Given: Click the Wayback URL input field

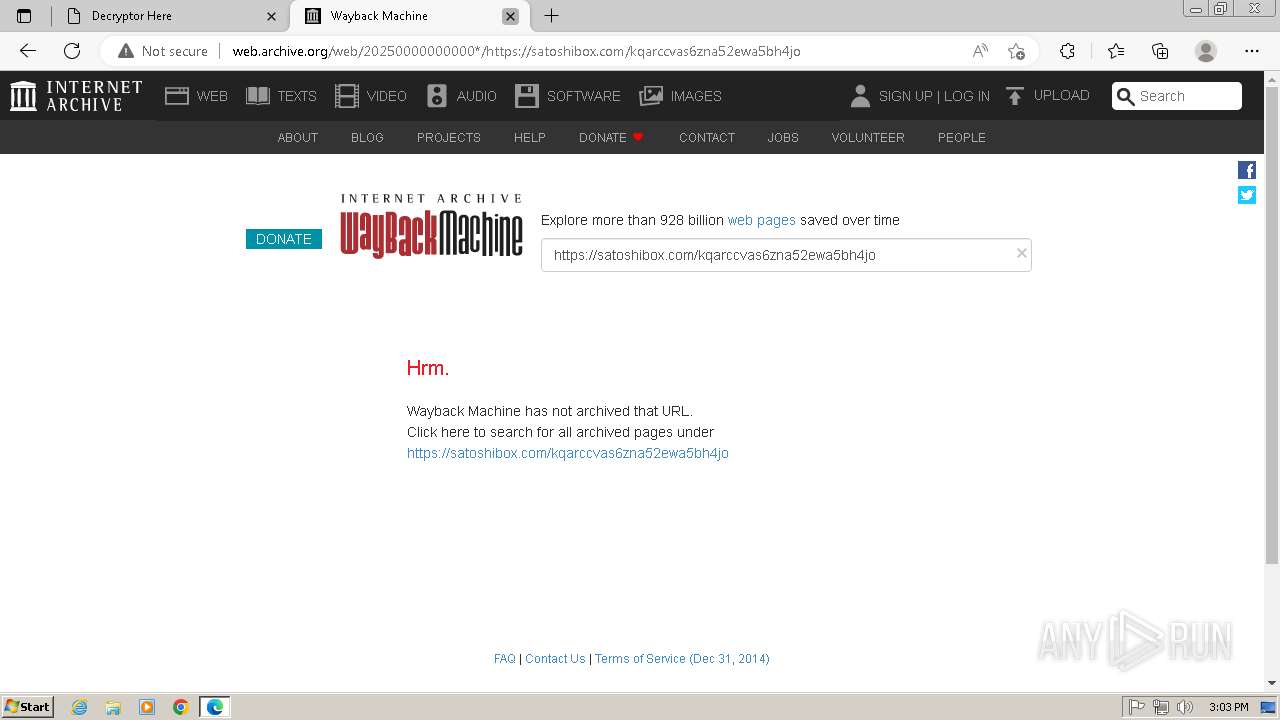Looking at the screenshot, I should point(786,255).
